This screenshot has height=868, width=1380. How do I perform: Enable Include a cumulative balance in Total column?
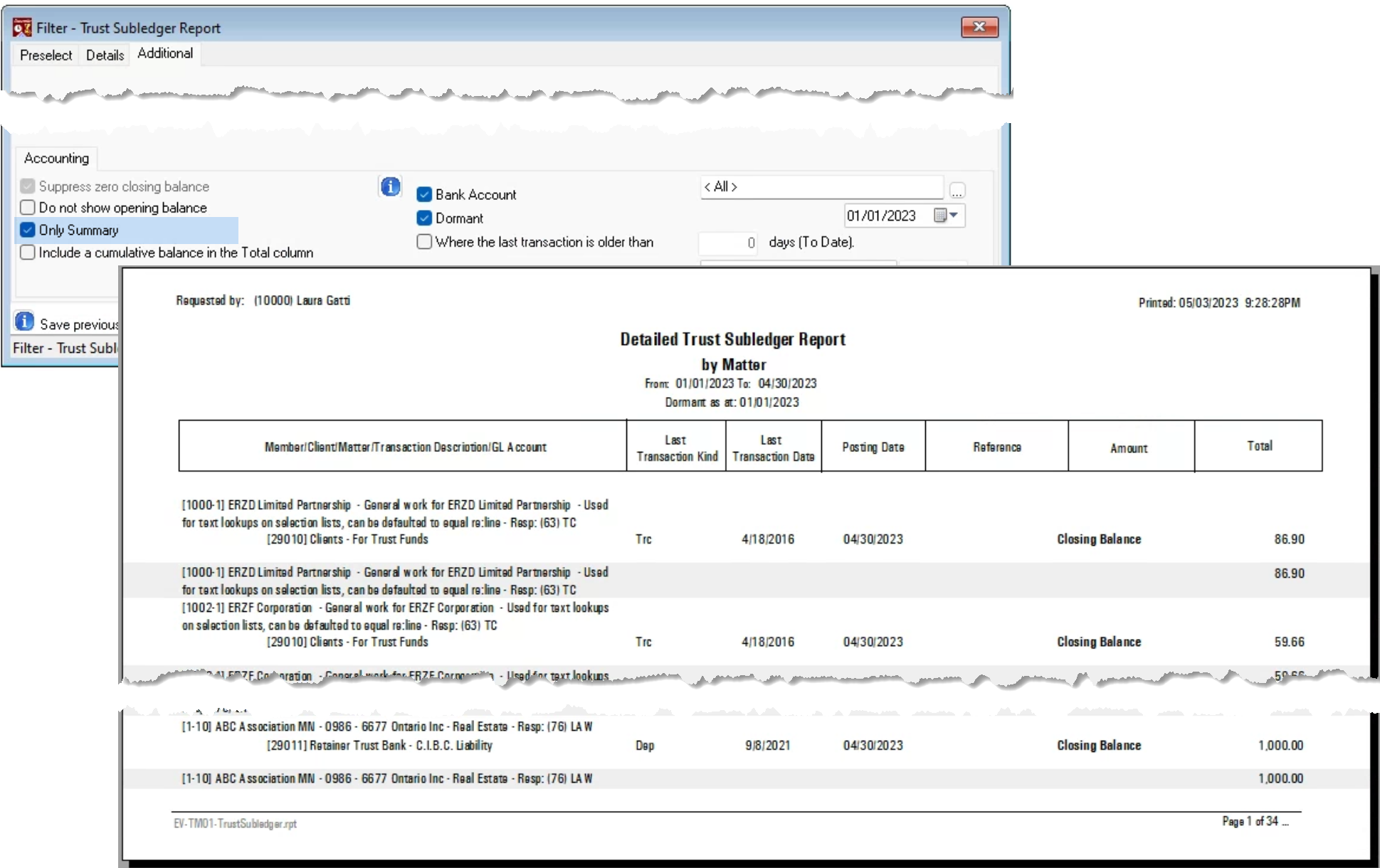pos(28,253)
